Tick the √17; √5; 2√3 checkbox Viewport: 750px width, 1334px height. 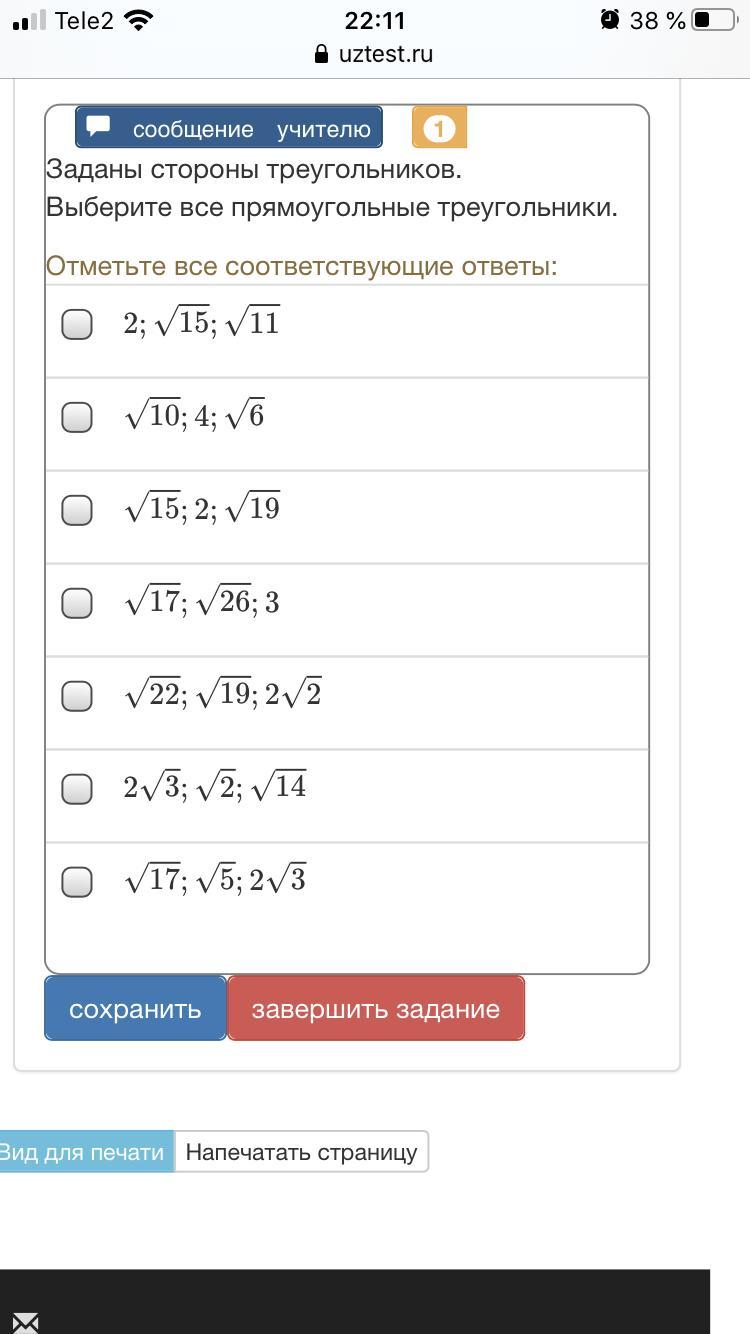[x=77, y=882]
